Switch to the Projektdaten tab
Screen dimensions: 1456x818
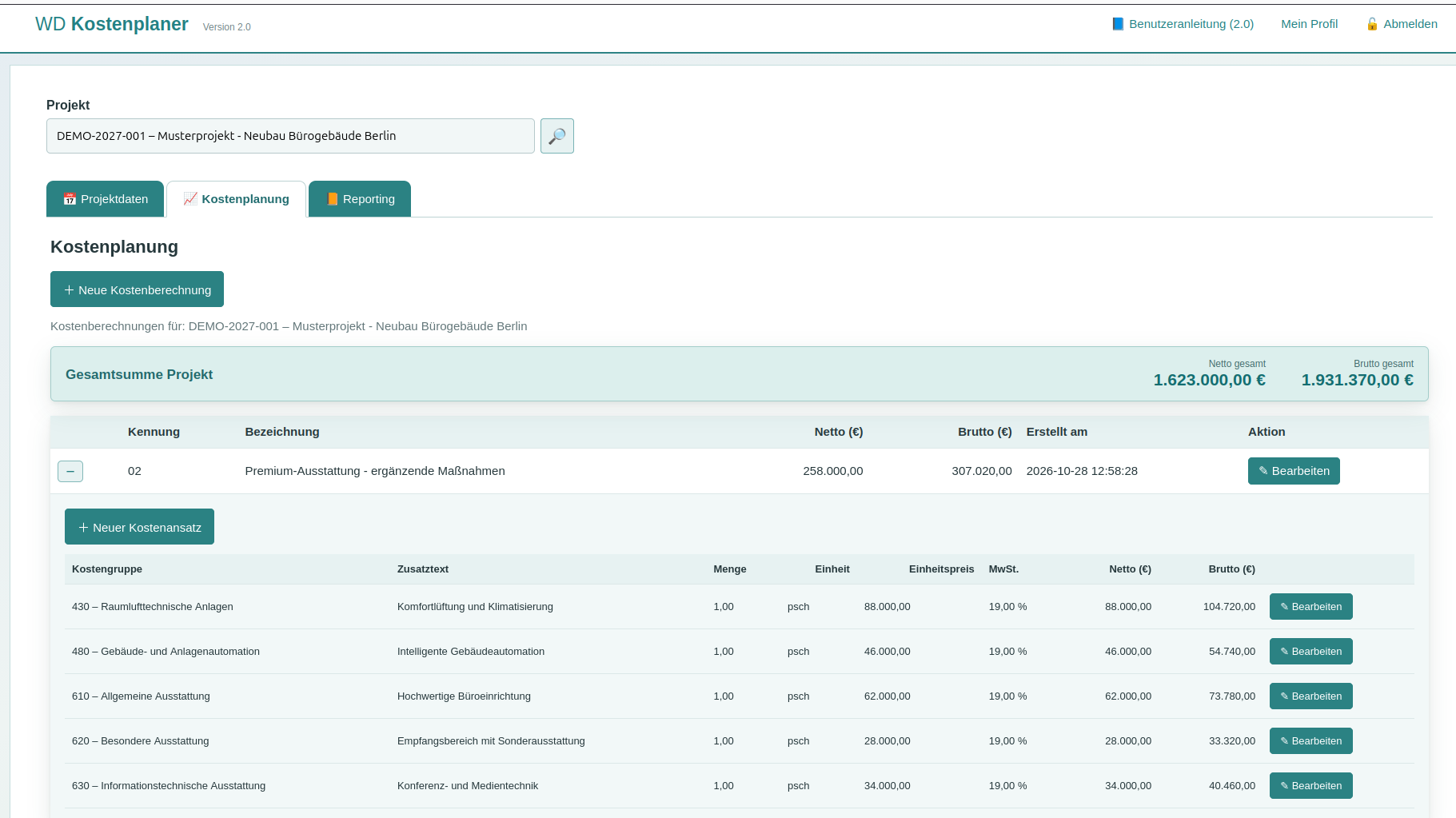tap(106, 199)
